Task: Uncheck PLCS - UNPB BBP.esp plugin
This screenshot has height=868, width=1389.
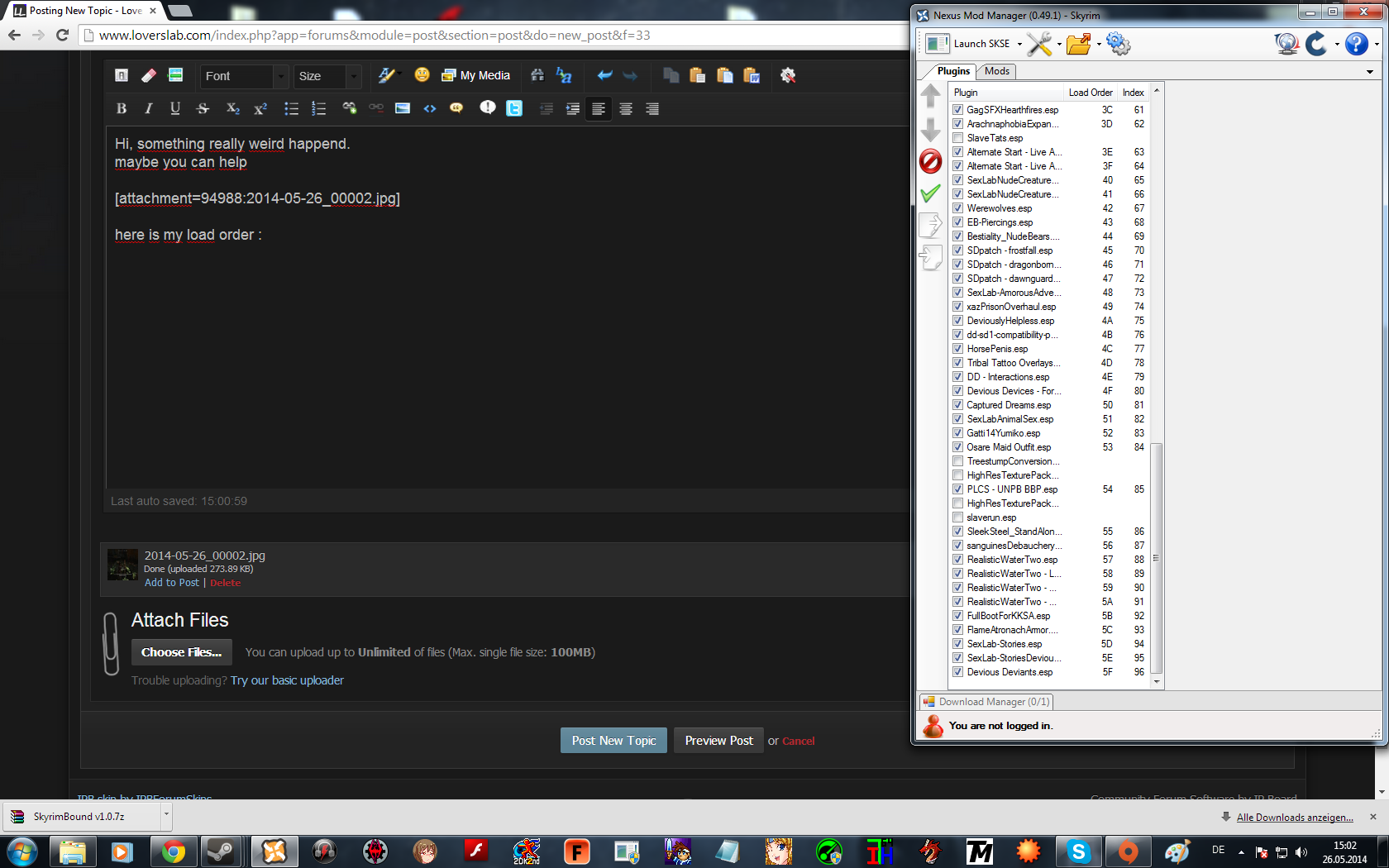Action: (957, 489)
